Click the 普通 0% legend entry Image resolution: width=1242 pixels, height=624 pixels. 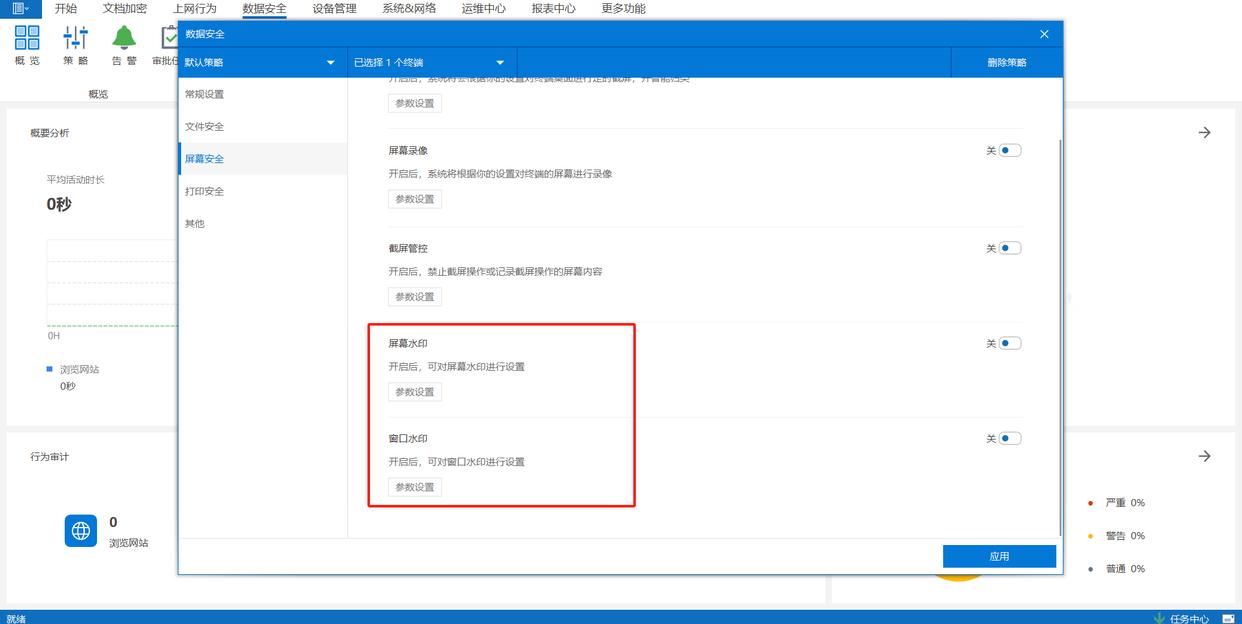pos(1117,569)
